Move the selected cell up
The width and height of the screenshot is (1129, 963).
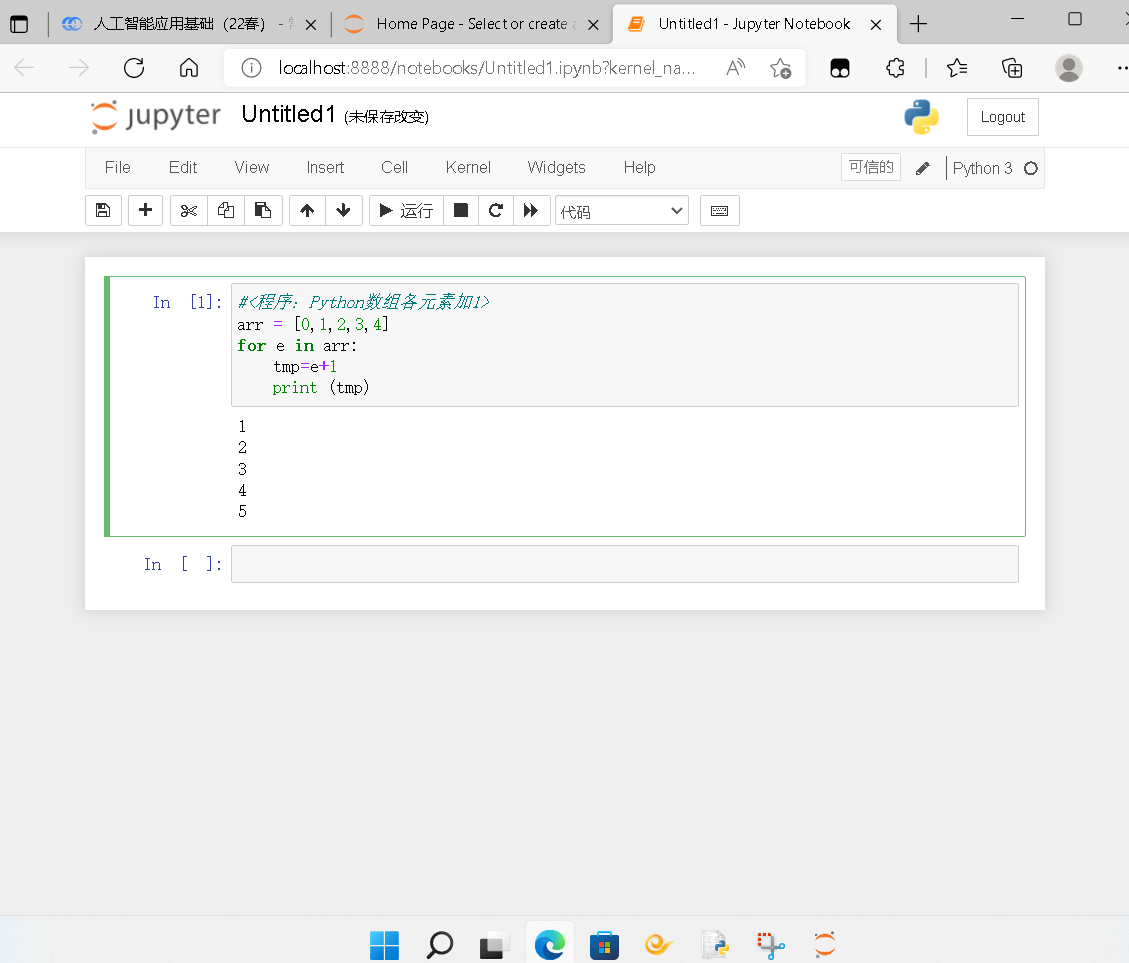point(307,210)
